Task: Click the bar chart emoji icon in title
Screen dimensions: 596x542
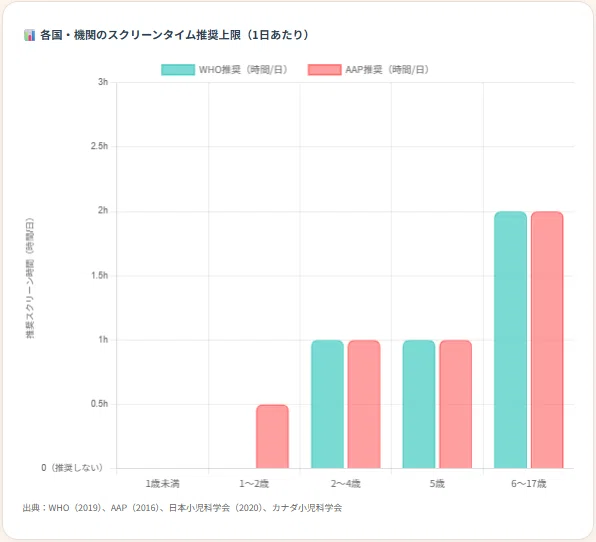Action: 29,35
